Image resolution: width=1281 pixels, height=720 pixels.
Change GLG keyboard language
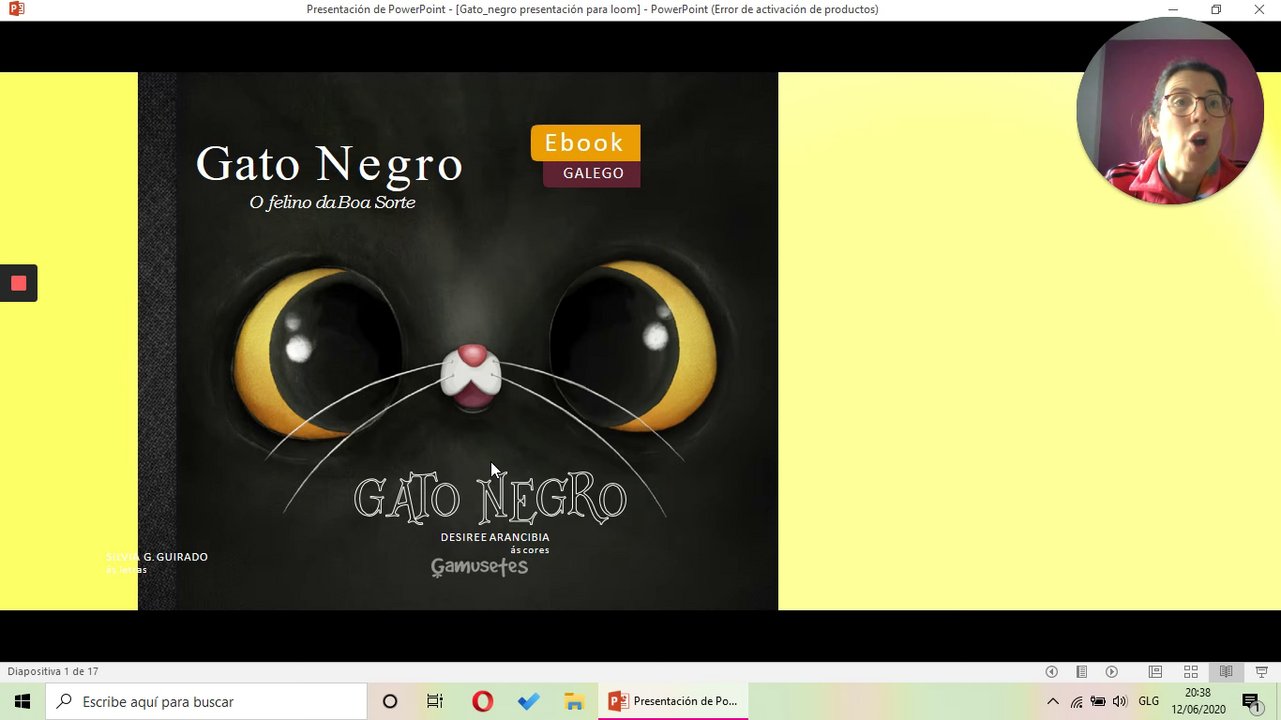1148,702
